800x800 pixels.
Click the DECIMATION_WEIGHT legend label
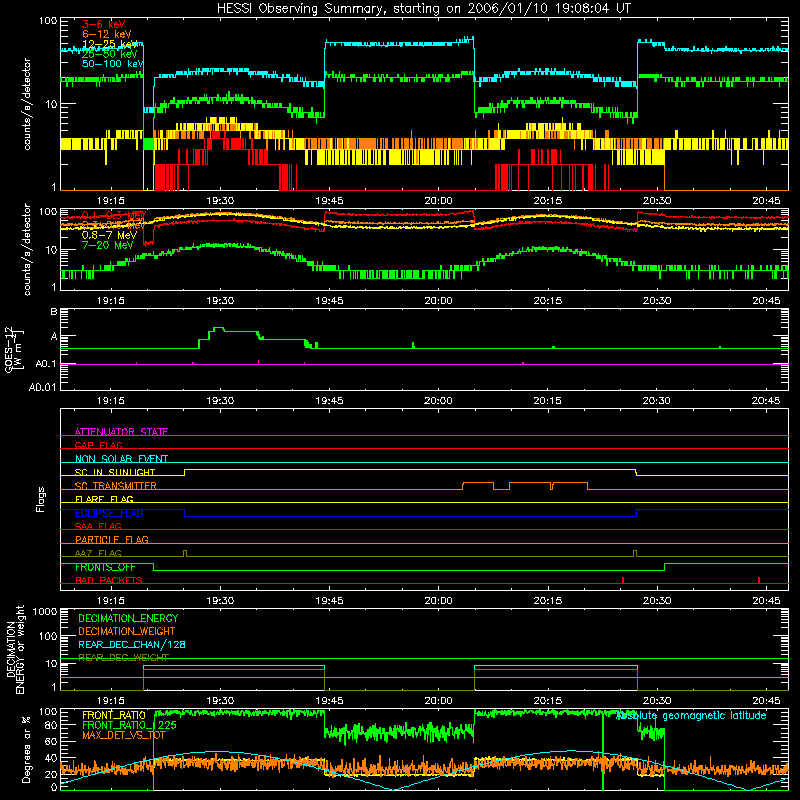click(x=127, y=631)
